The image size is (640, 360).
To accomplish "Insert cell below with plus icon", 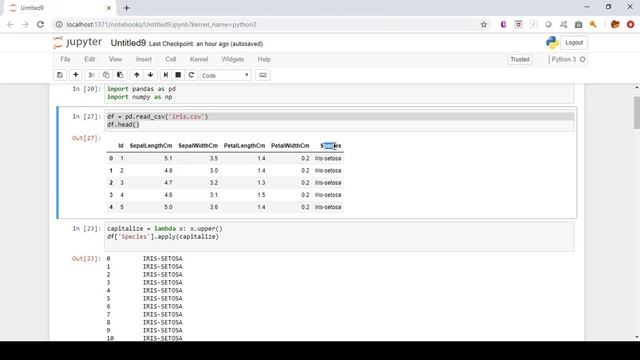I will (76, 75).
